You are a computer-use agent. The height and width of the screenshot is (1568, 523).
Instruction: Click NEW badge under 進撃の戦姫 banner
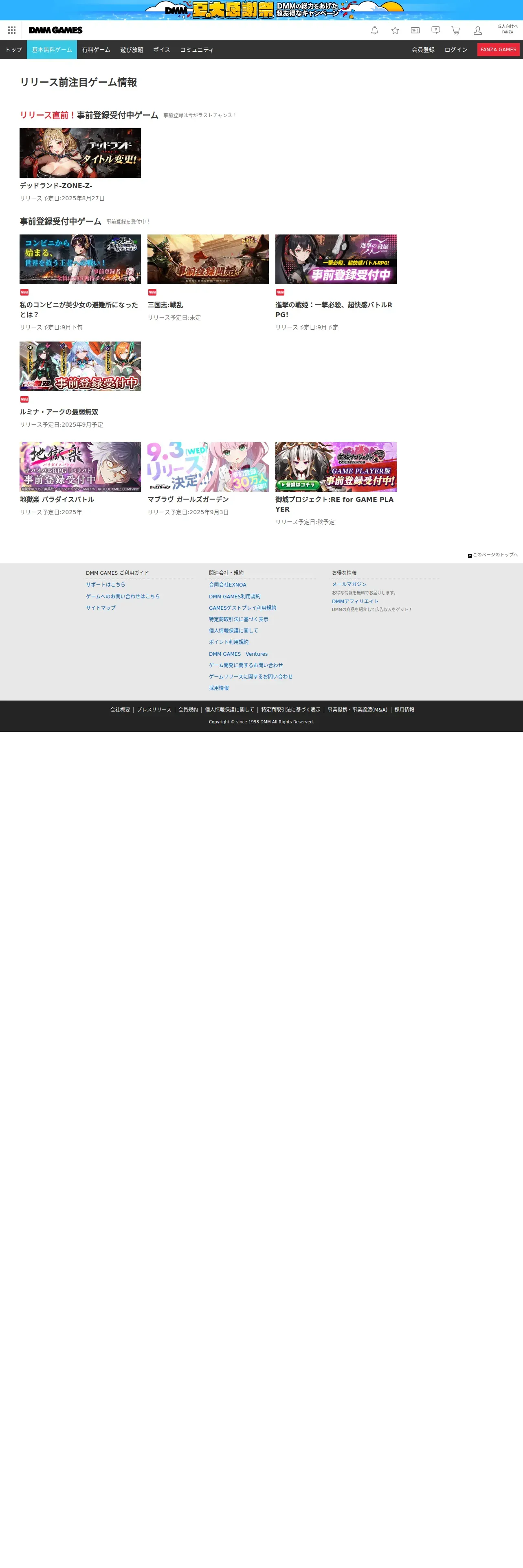[280, 292]
